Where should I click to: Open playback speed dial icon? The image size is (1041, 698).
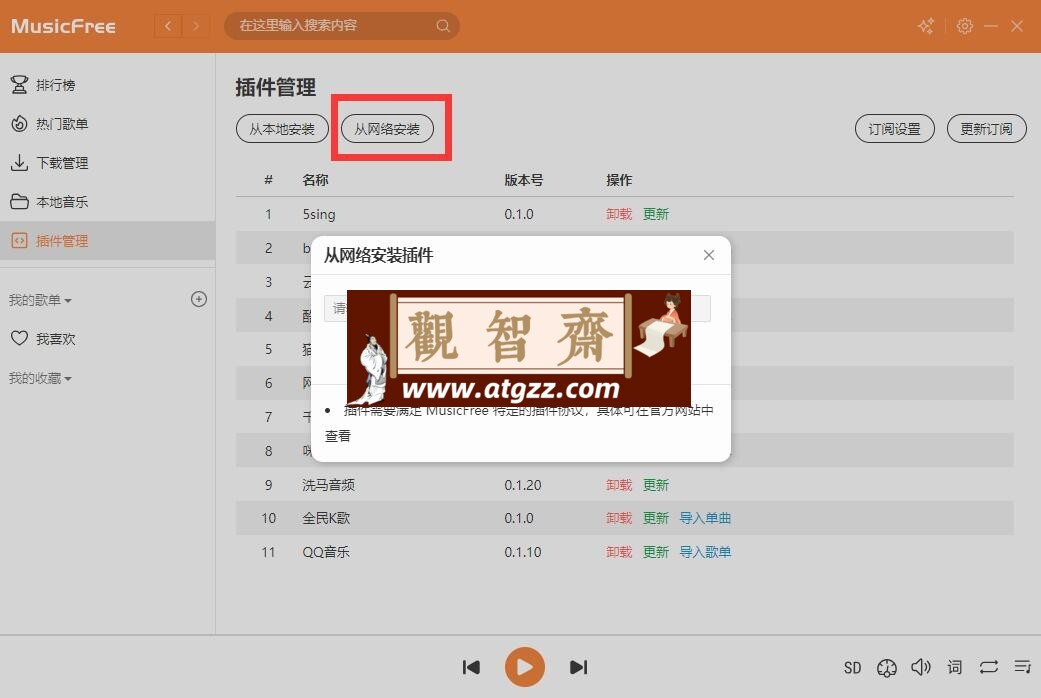pos(887,667)
